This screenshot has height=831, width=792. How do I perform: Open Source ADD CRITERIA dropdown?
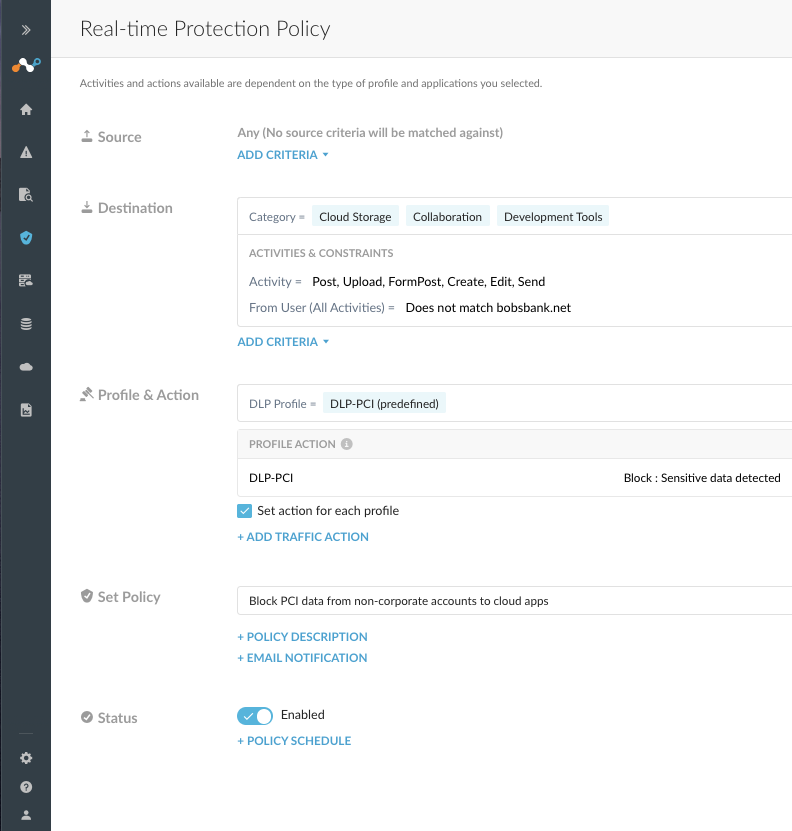(x=283, y=155)
